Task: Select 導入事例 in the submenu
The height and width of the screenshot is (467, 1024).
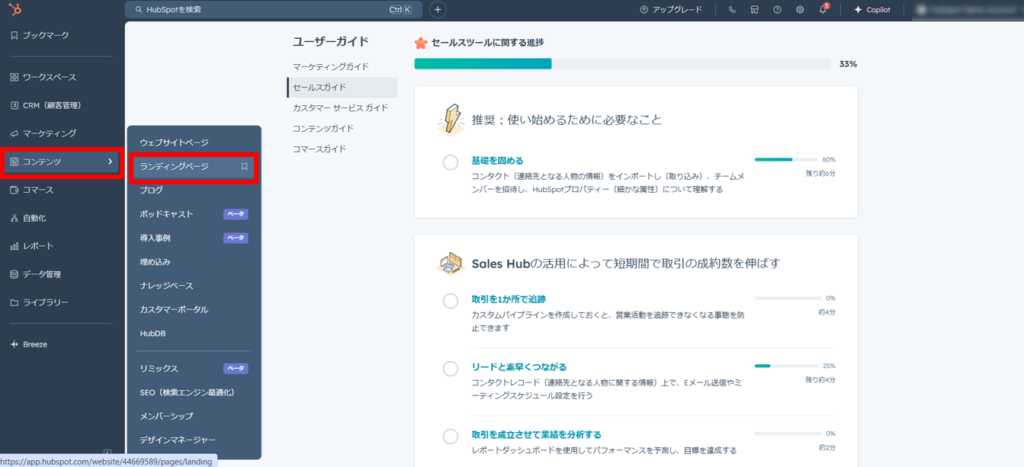Action: point(155,238)
